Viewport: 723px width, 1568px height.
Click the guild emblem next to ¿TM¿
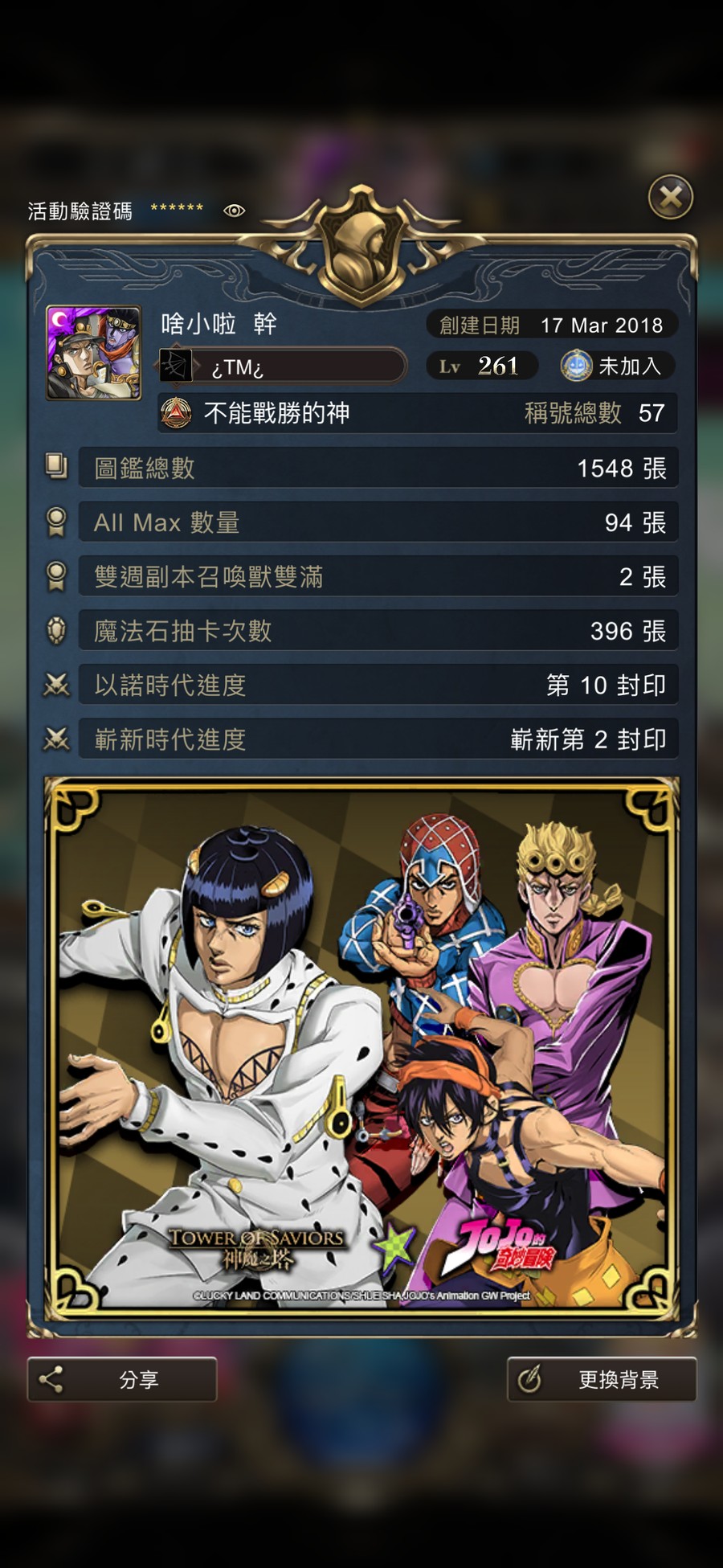coord(176,366)
